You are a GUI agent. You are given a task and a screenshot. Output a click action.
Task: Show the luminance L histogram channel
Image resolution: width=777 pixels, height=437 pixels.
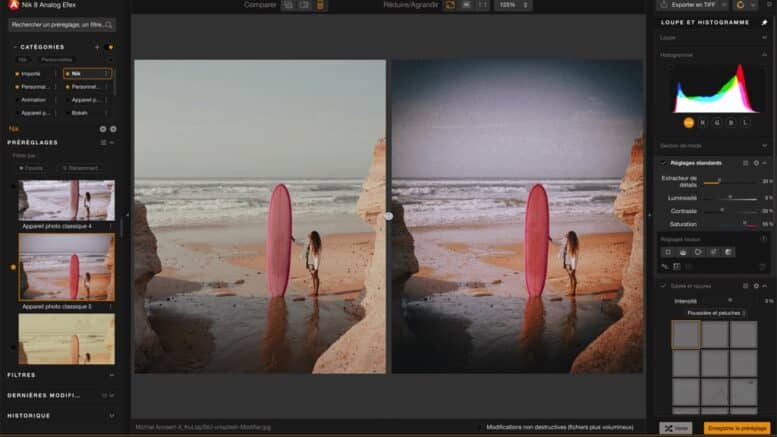(x=745, y=122)
